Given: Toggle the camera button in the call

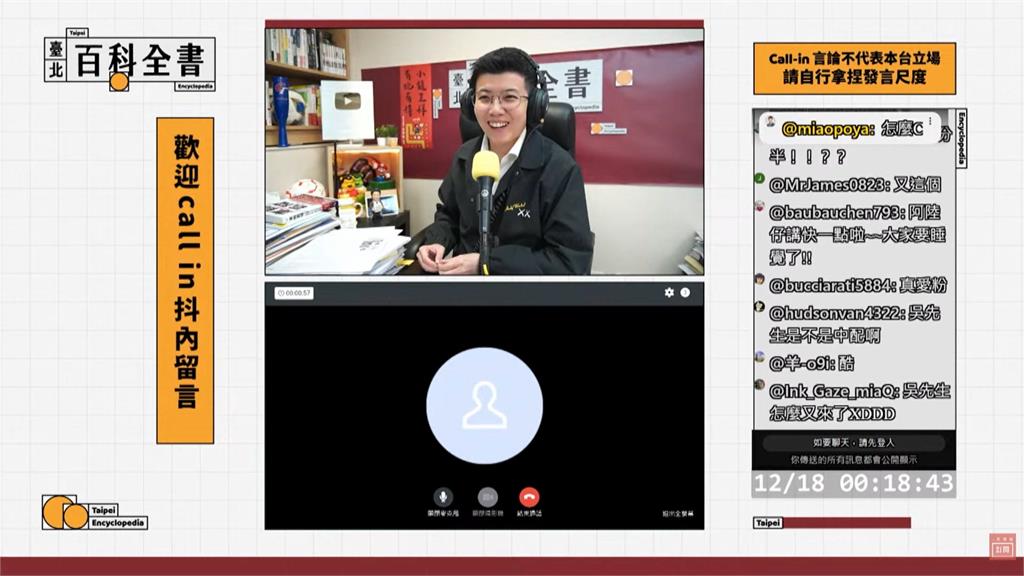Looking at the screenshot, I should click(x=487, y=496).
